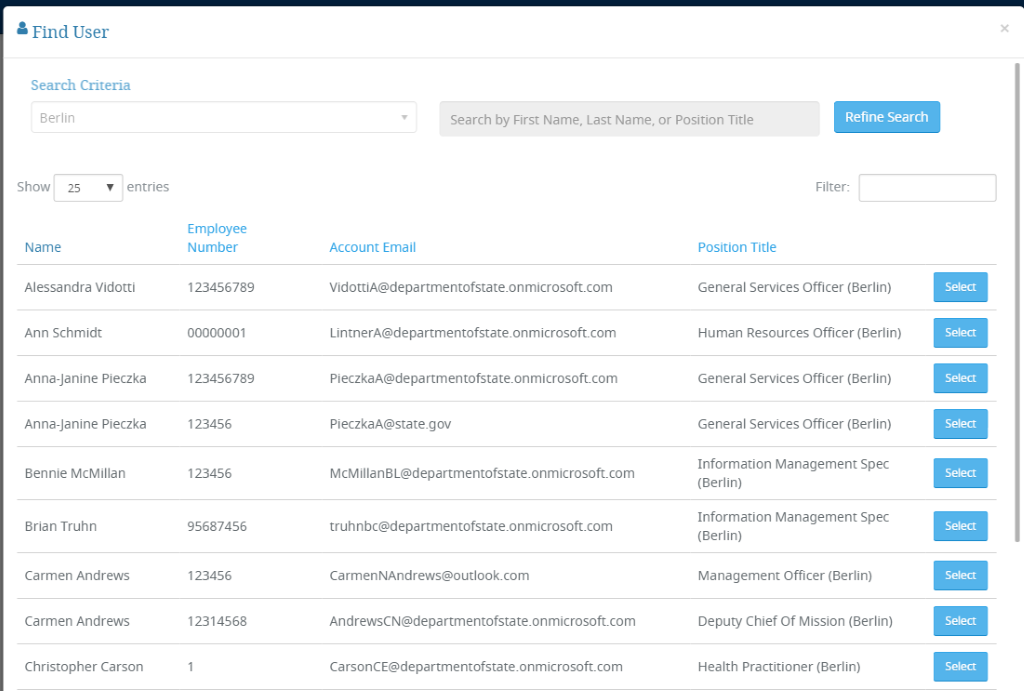The height and width of the screenshot is (691, 1024).
Task: Click the name Alessandra Vidotti
Action: (x=80, y=287)
